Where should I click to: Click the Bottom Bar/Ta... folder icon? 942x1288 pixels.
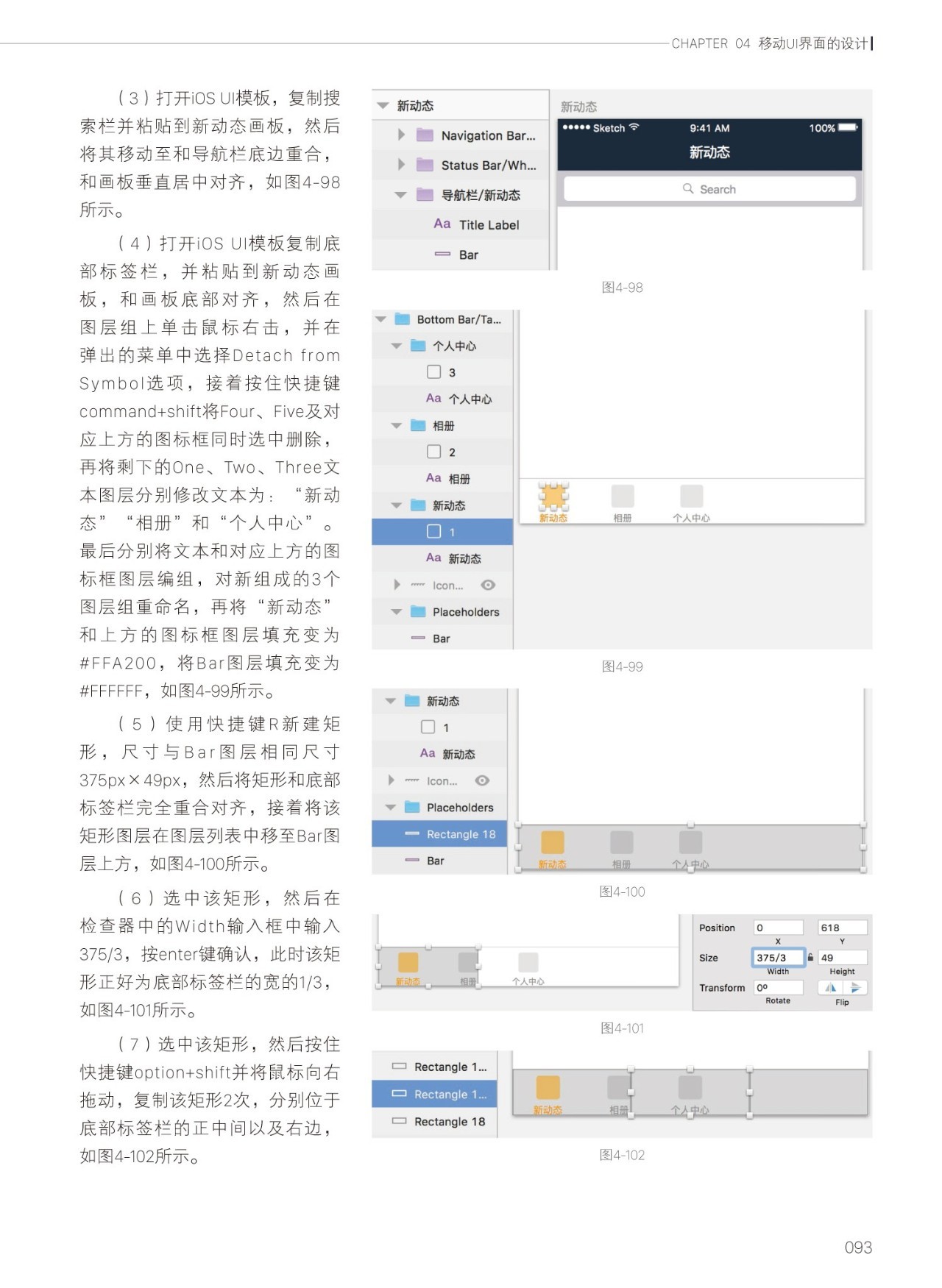pyautogui.click(x=402, y=319)
